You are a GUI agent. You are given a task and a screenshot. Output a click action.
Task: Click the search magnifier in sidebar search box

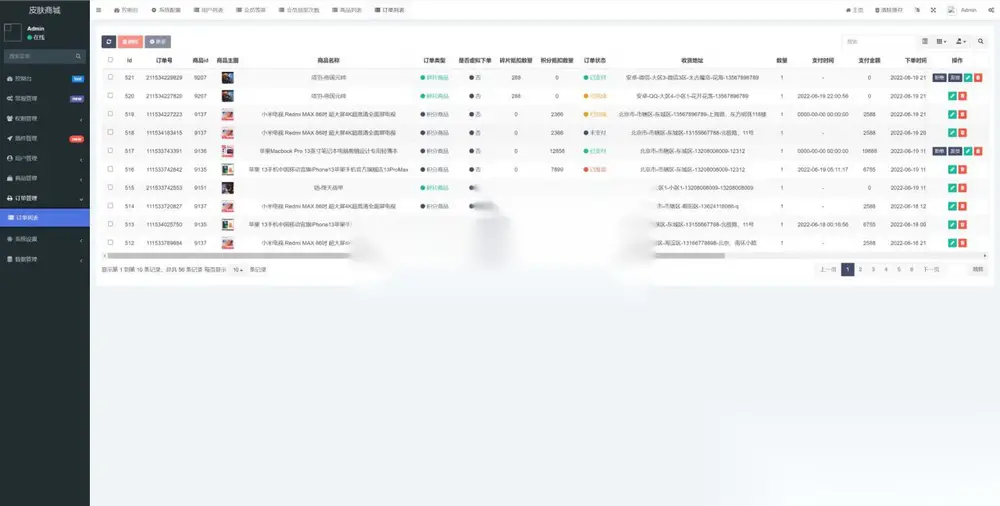pos(78,56)
